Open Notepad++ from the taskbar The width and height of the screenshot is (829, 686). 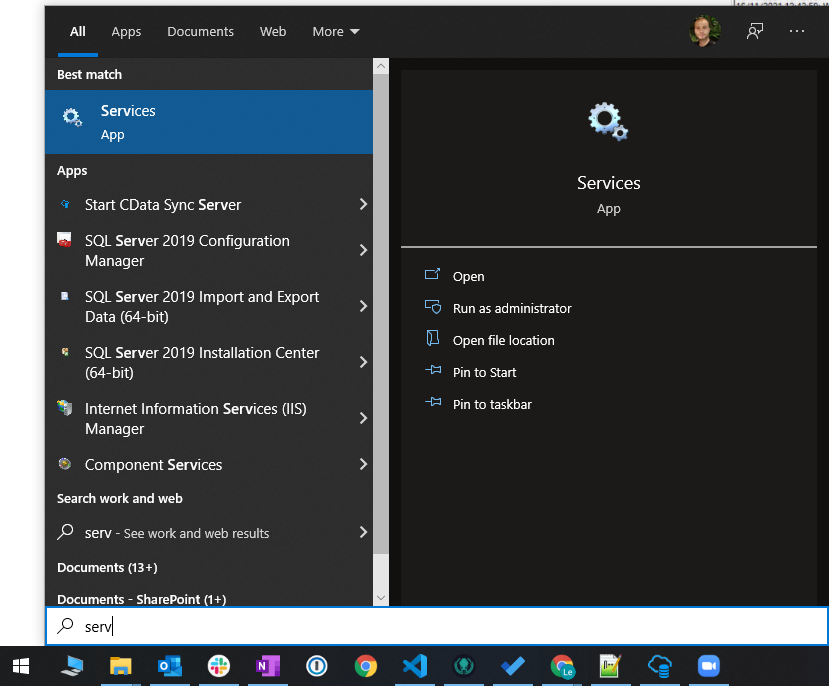point(610,666)
